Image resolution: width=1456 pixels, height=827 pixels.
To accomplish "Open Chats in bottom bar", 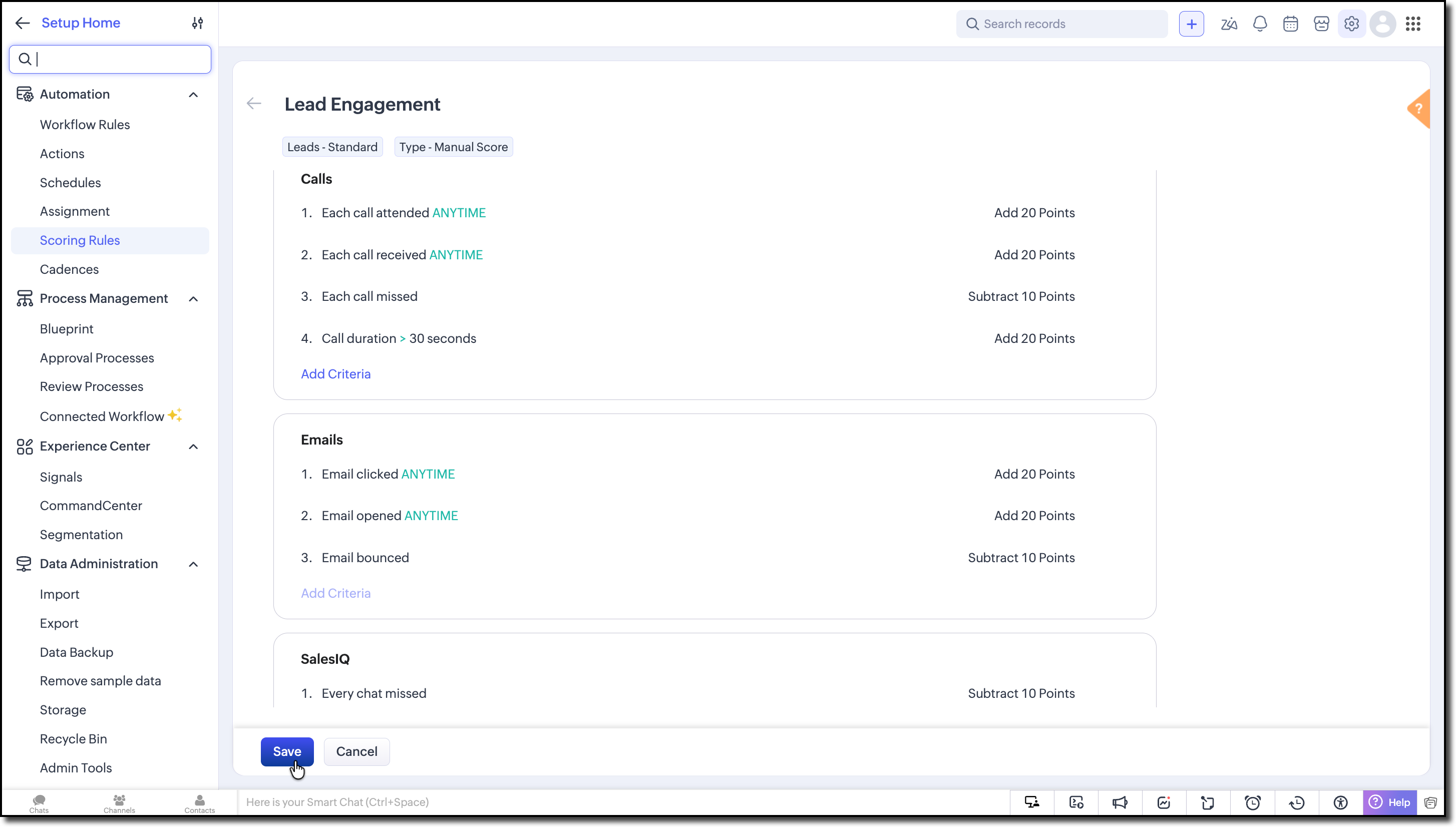I will pyautogui.click(x=39, y=803).
